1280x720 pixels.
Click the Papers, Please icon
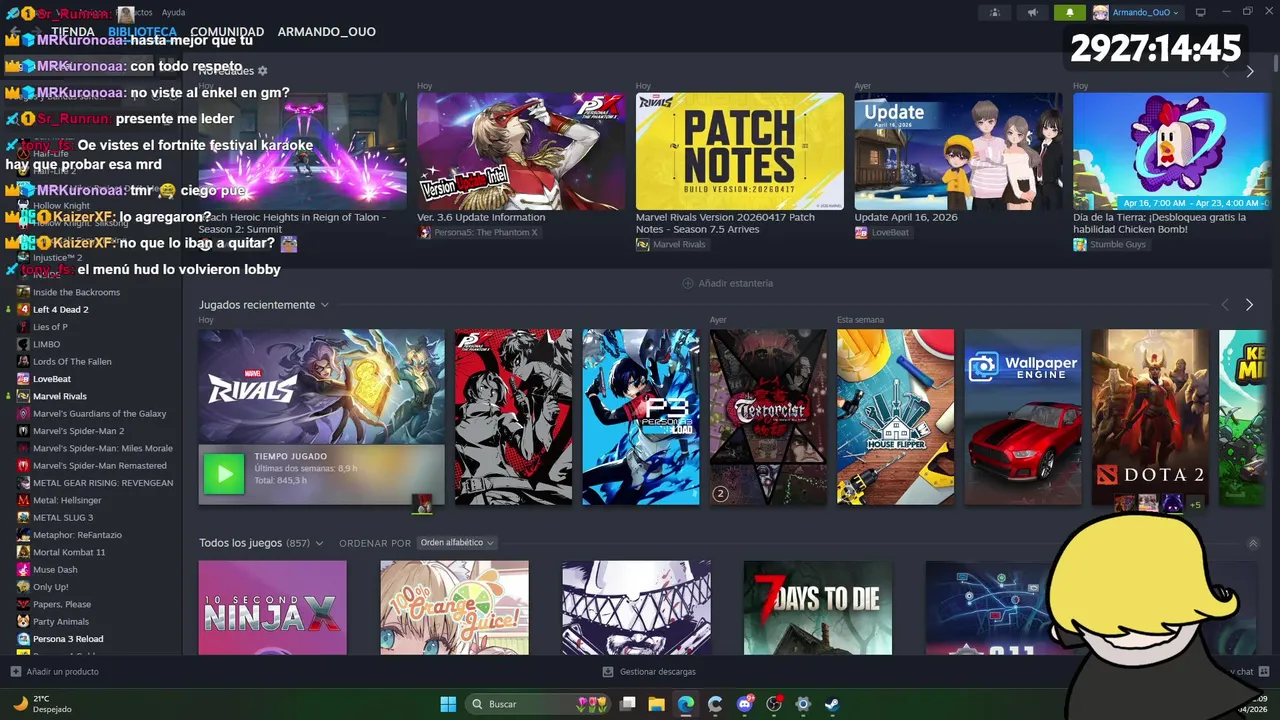(23, 604)
